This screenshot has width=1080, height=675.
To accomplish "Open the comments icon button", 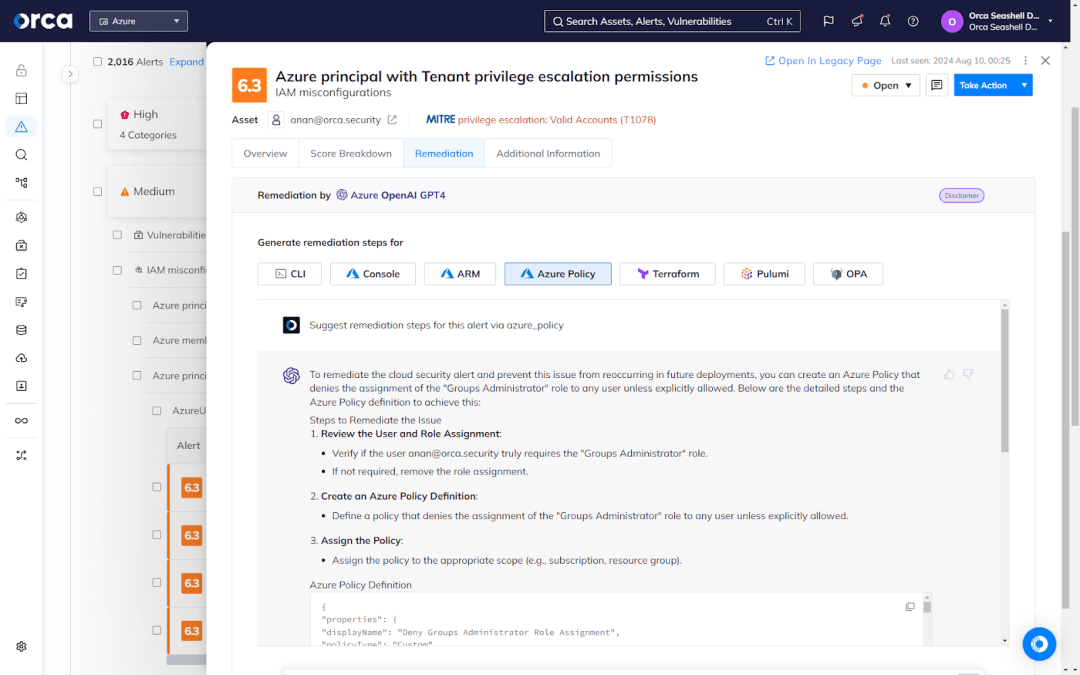I will coord(937,85).
